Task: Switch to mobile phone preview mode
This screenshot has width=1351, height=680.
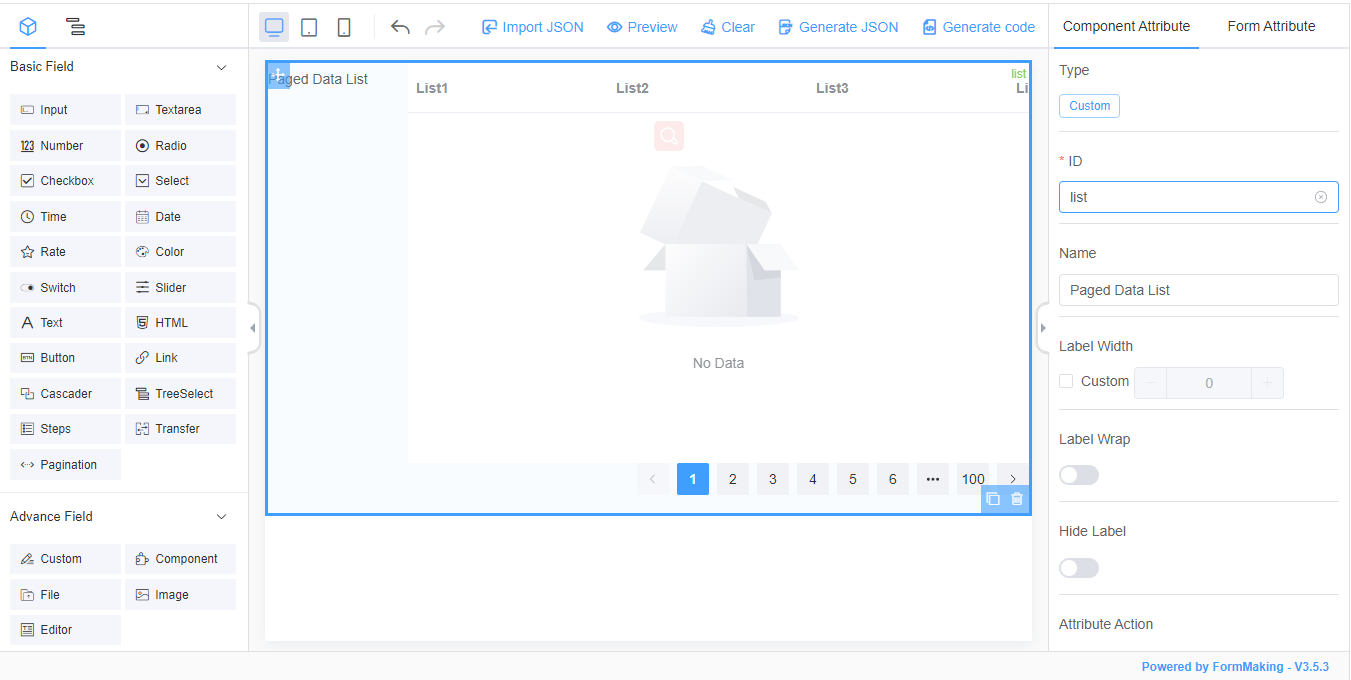Action: coord(344,27)
